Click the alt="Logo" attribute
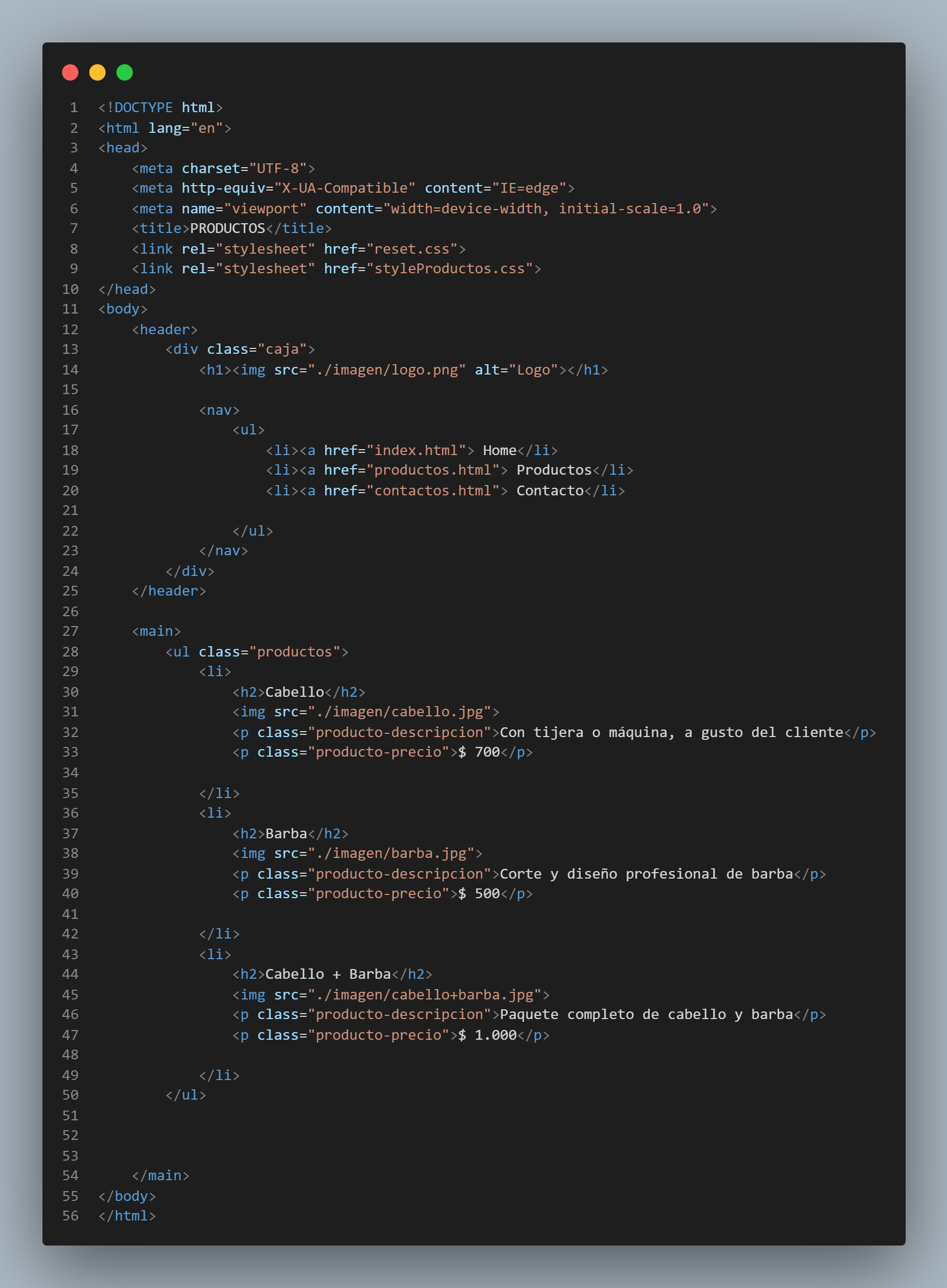 516,370
